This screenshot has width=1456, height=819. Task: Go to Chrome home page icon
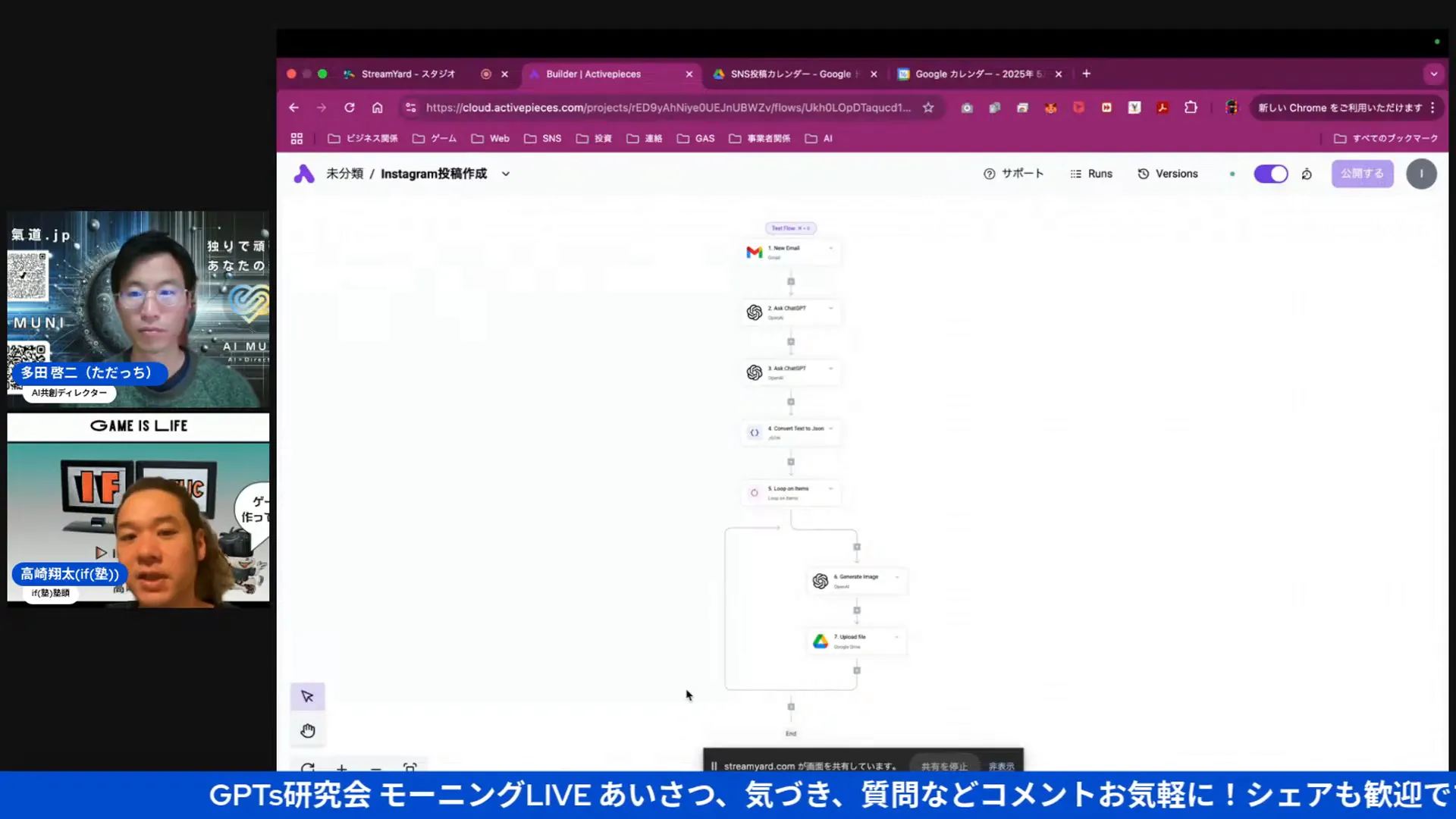(377, 108)
